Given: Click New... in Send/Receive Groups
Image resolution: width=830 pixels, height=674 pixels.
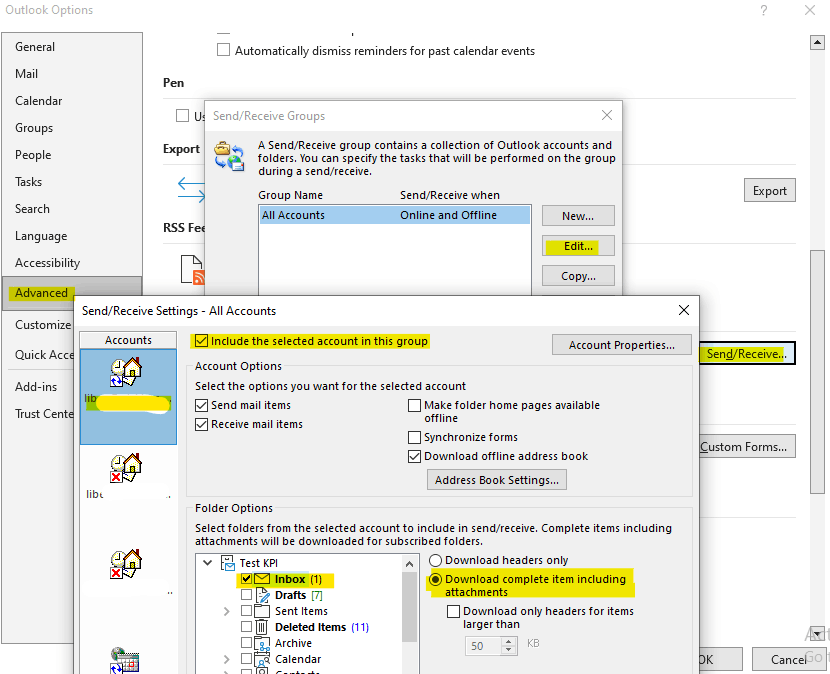Looking at the screenshot, I should [578, 215].
